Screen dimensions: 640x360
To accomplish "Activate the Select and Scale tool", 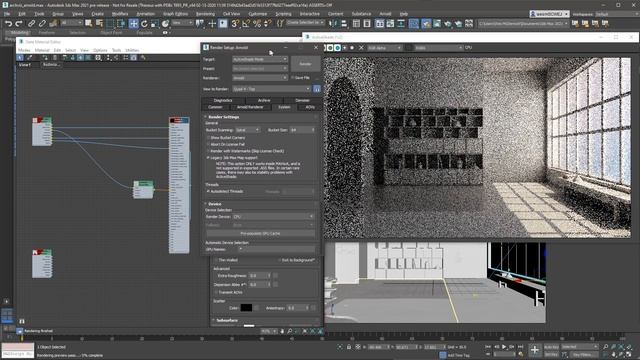I will pyautogui.click(x=155, y=24).
